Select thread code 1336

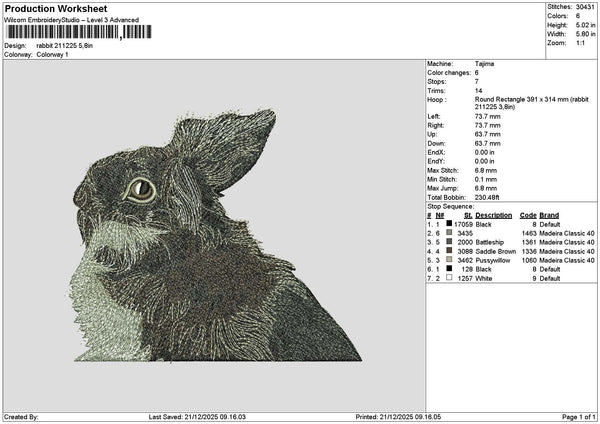point(529,251)
